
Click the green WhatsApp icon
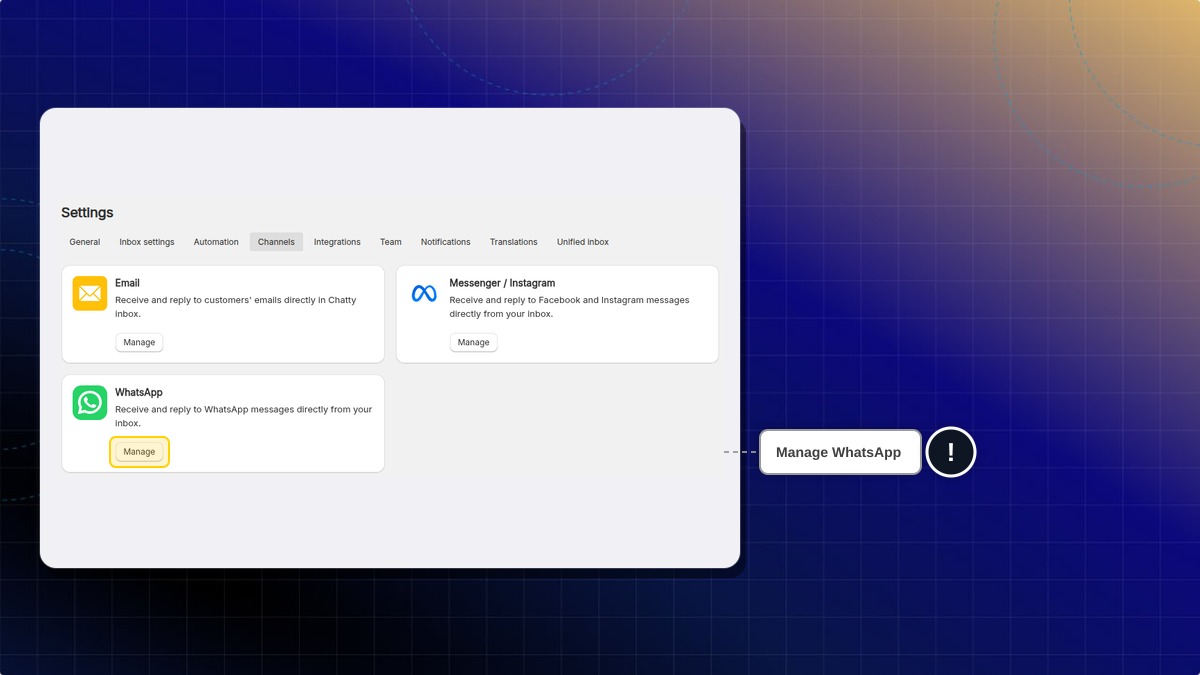click(x=90, y=403)
